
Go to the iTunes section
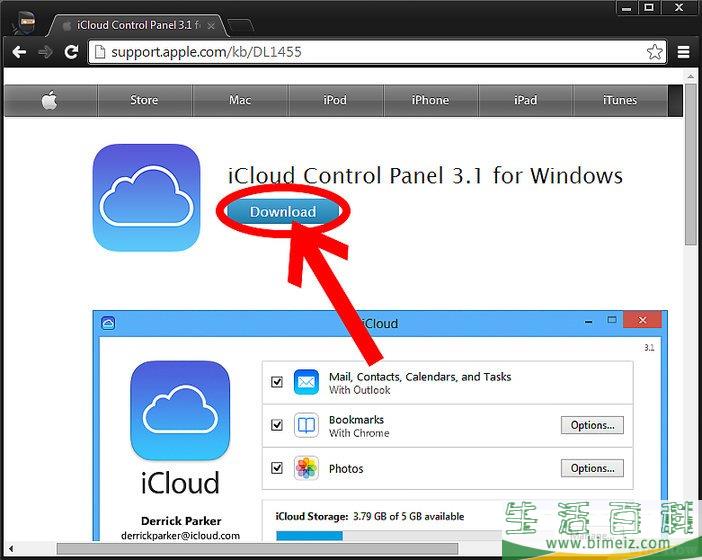pos(620,100)
